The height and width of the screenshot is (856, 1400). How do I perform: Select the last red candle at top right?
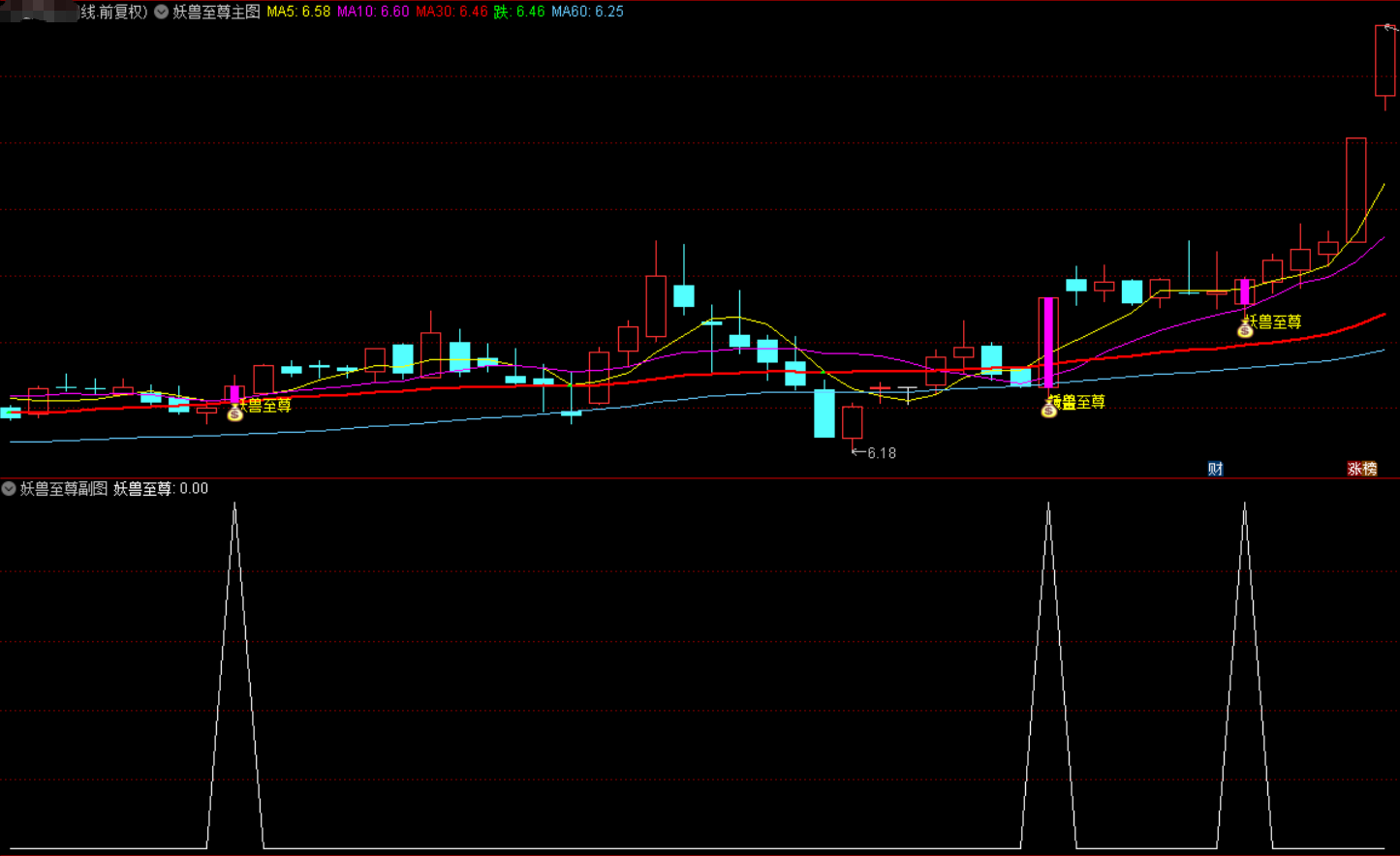click(x=1385, y=61)
